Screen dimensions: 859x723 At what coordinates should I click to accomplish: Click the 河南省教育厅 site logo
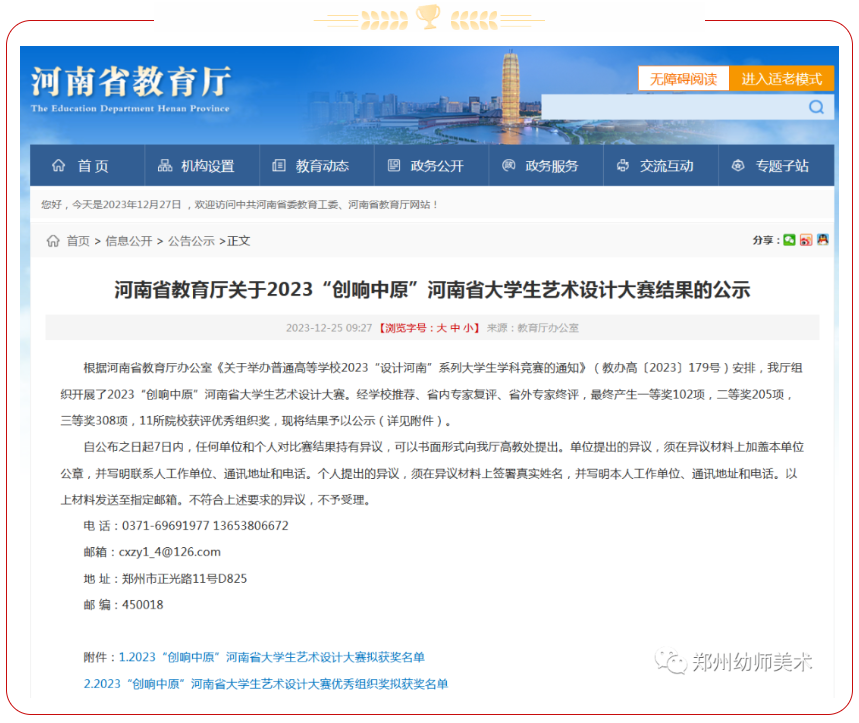[130, 87]
